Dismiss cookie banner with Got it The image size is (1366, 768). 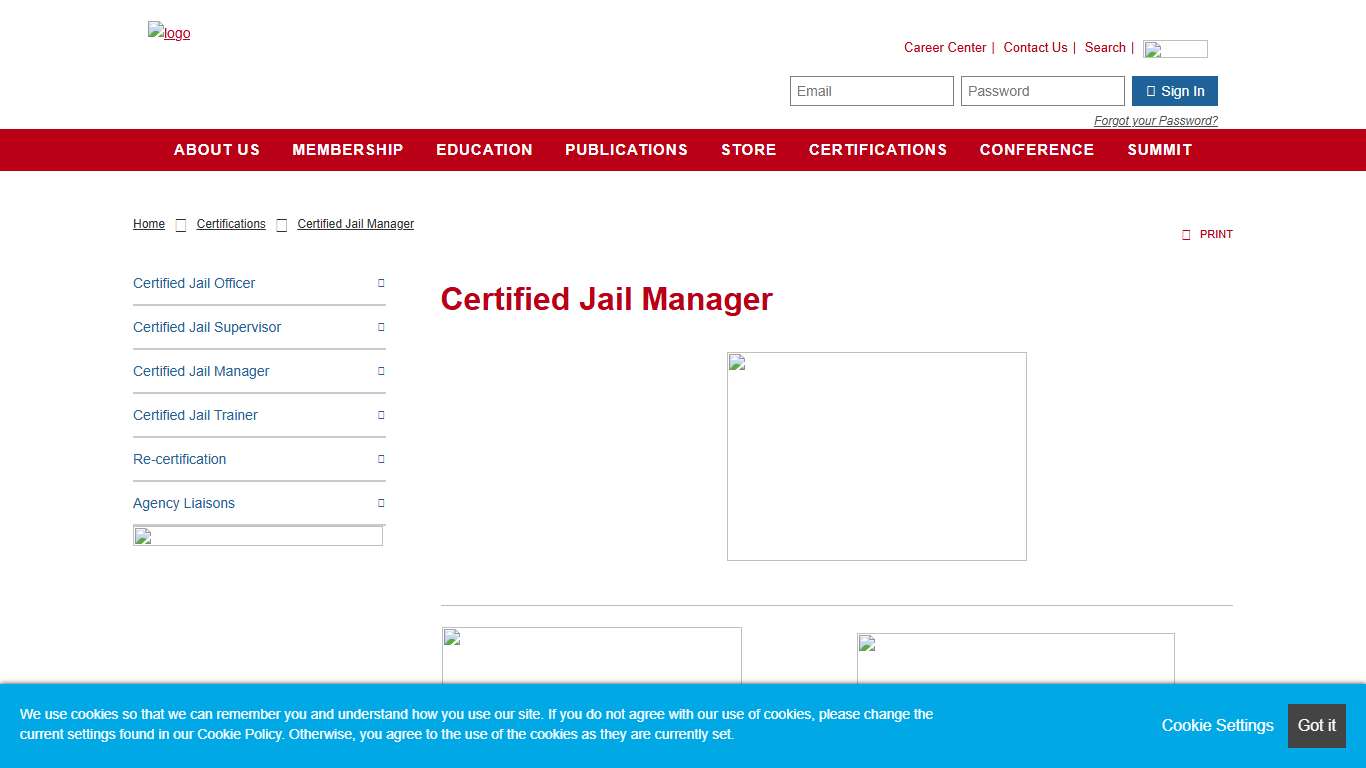tap(1316, 726)
